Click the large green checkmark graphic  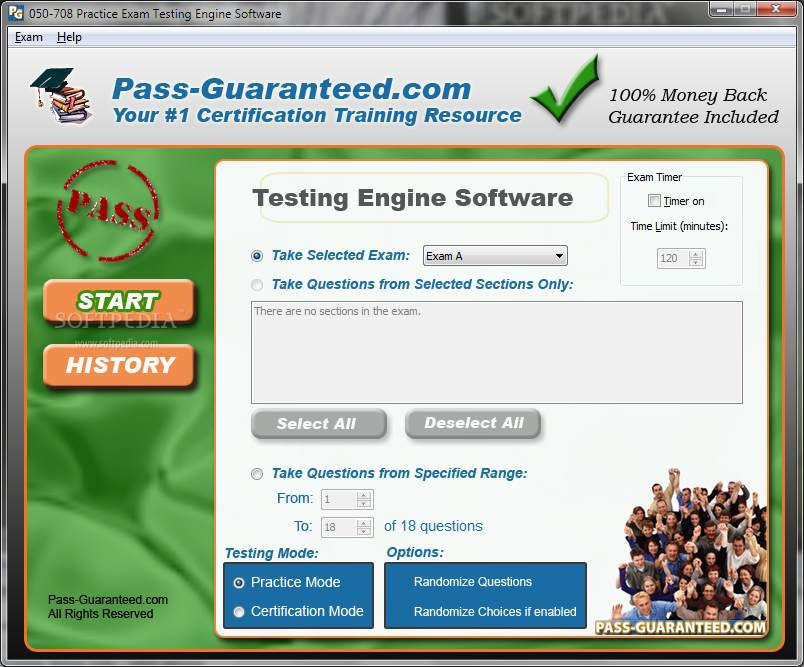(566, 89)
